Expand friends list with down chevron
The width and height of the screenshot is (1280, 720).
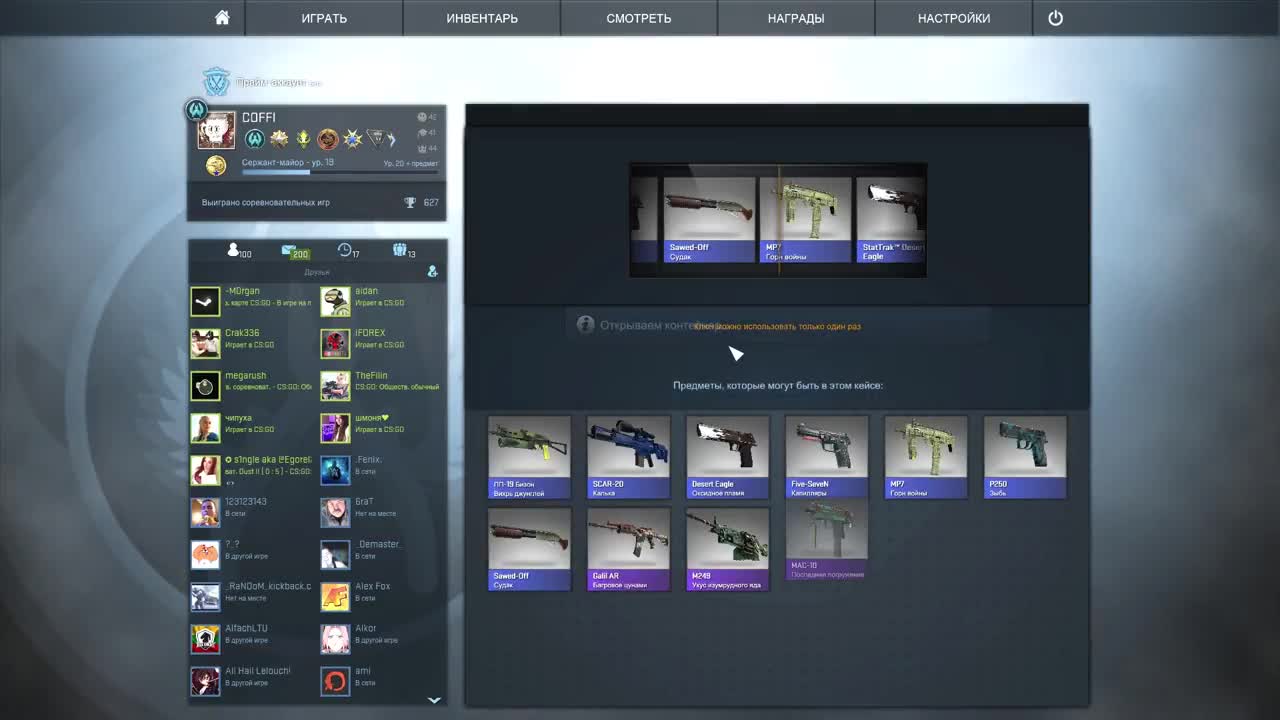434,701
